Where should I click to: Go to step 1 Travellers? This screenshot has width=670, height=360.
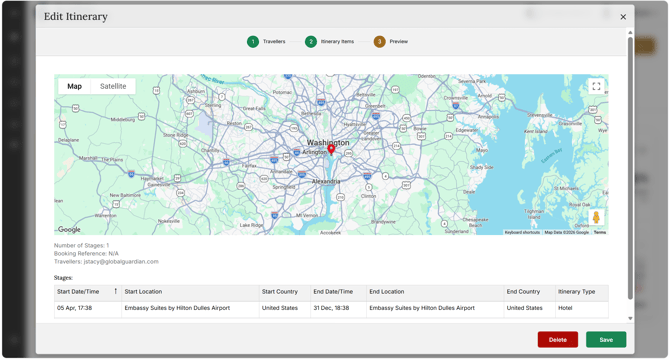coord(266,41)
